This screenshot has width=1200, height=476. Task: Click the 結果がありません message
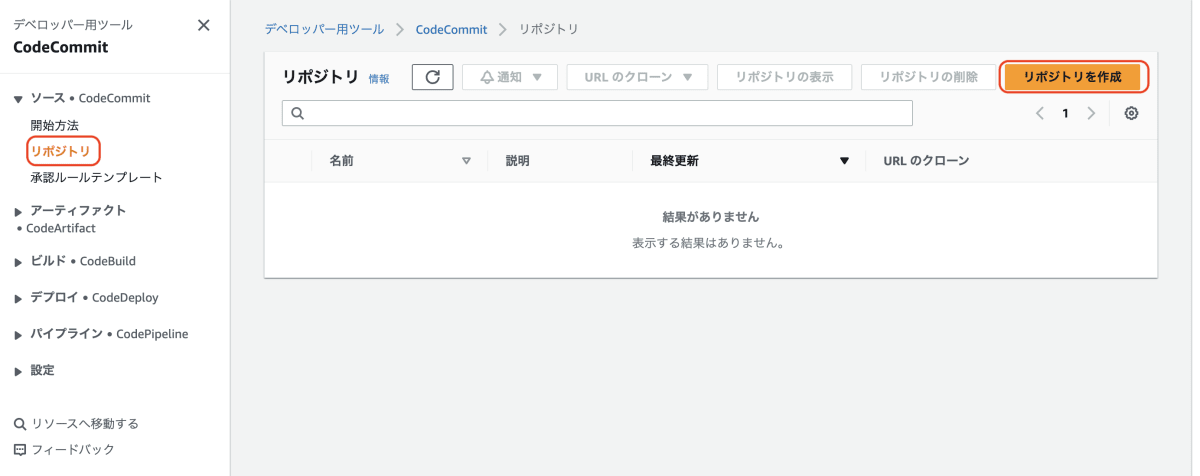click(711, 217)
